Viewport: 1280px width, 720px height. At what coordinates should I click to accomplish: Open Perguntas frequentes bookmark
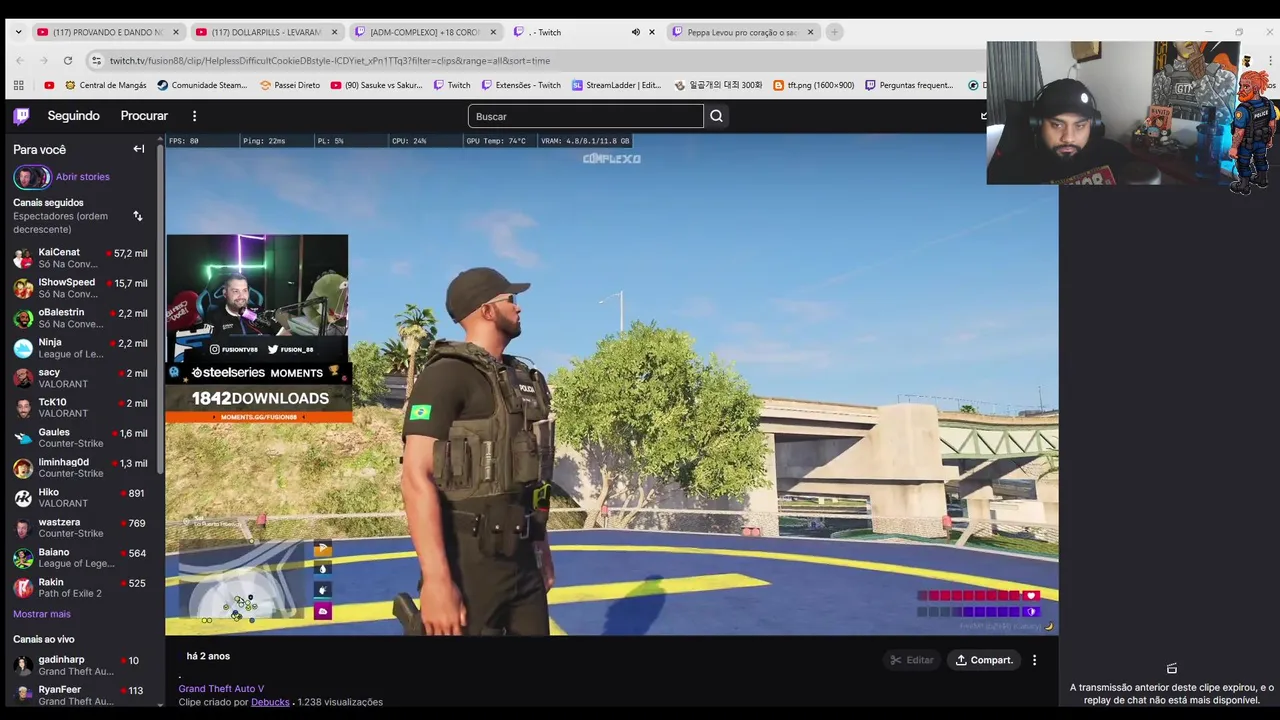pyautogui.click(x=909, y=85)
